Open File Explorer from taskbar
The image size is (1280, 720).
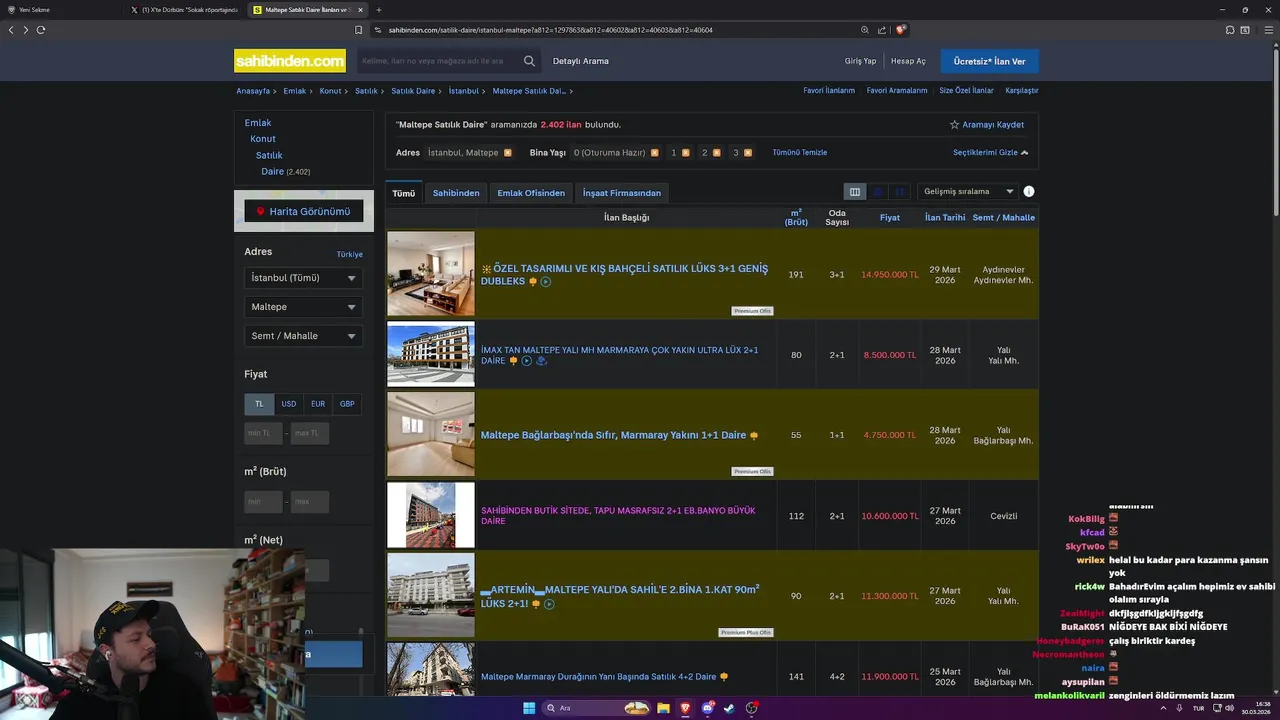[x=663, y=708]
